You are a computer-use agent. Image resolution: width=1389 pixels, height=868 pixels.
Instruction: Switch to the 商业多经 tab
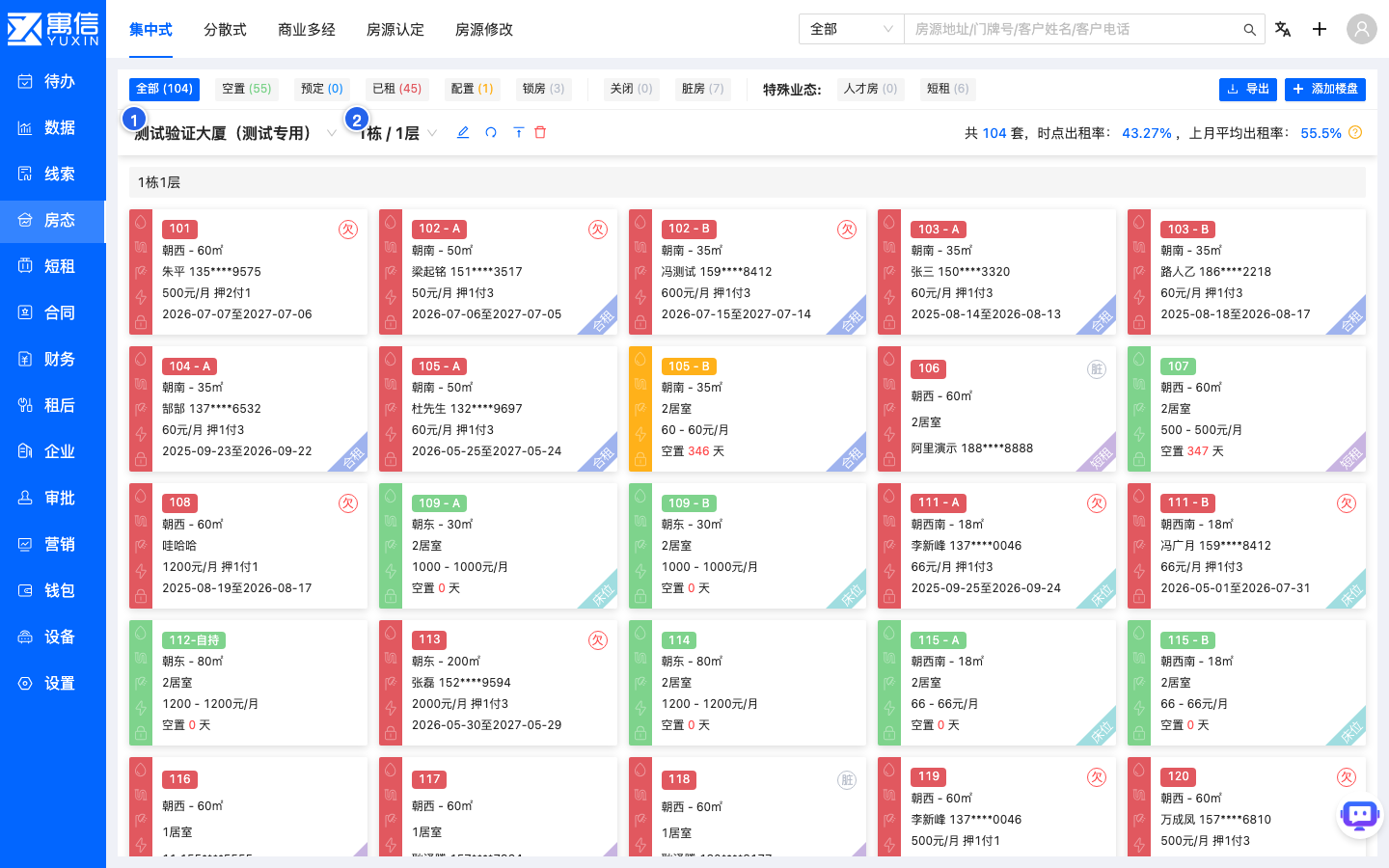(x=307, y=30)
